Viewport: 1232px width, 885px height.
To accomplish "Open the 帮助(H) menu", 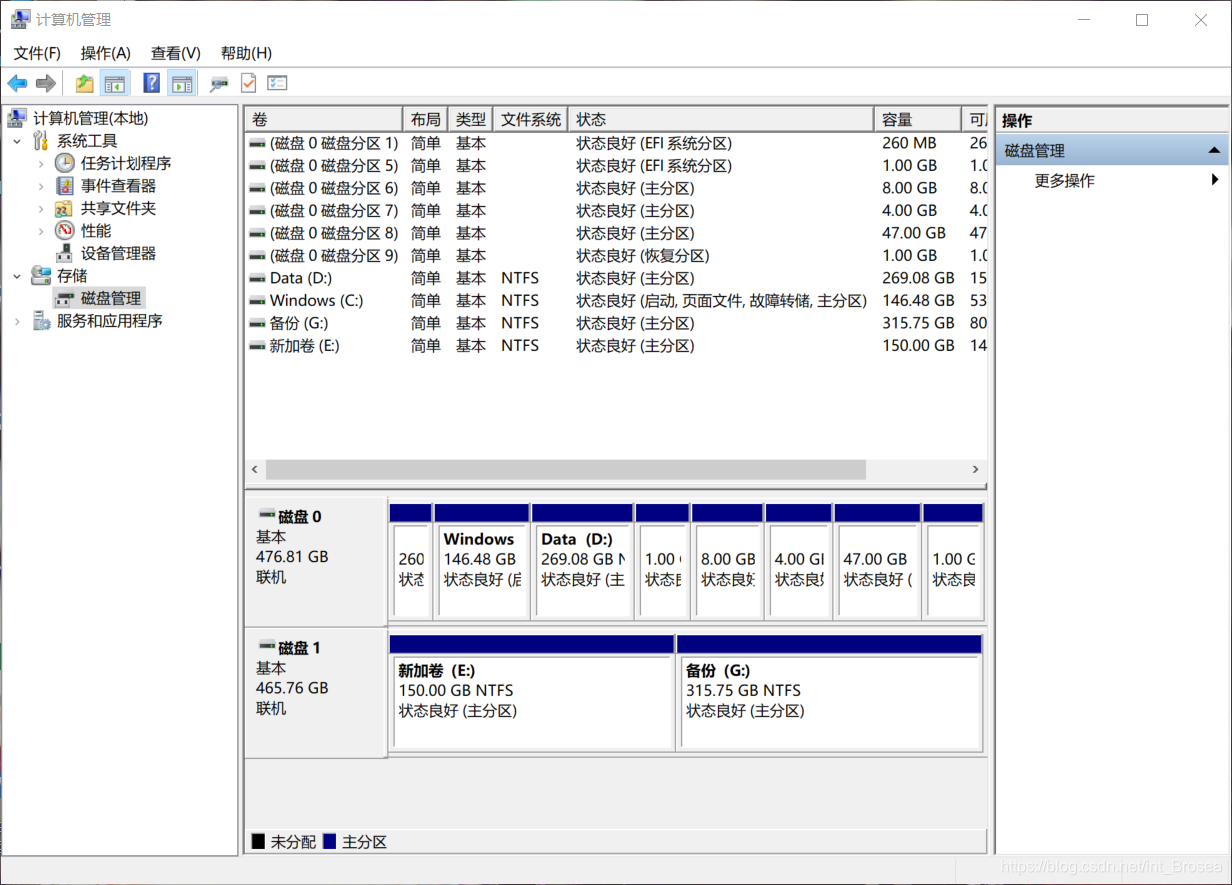I will pos(246,53).
